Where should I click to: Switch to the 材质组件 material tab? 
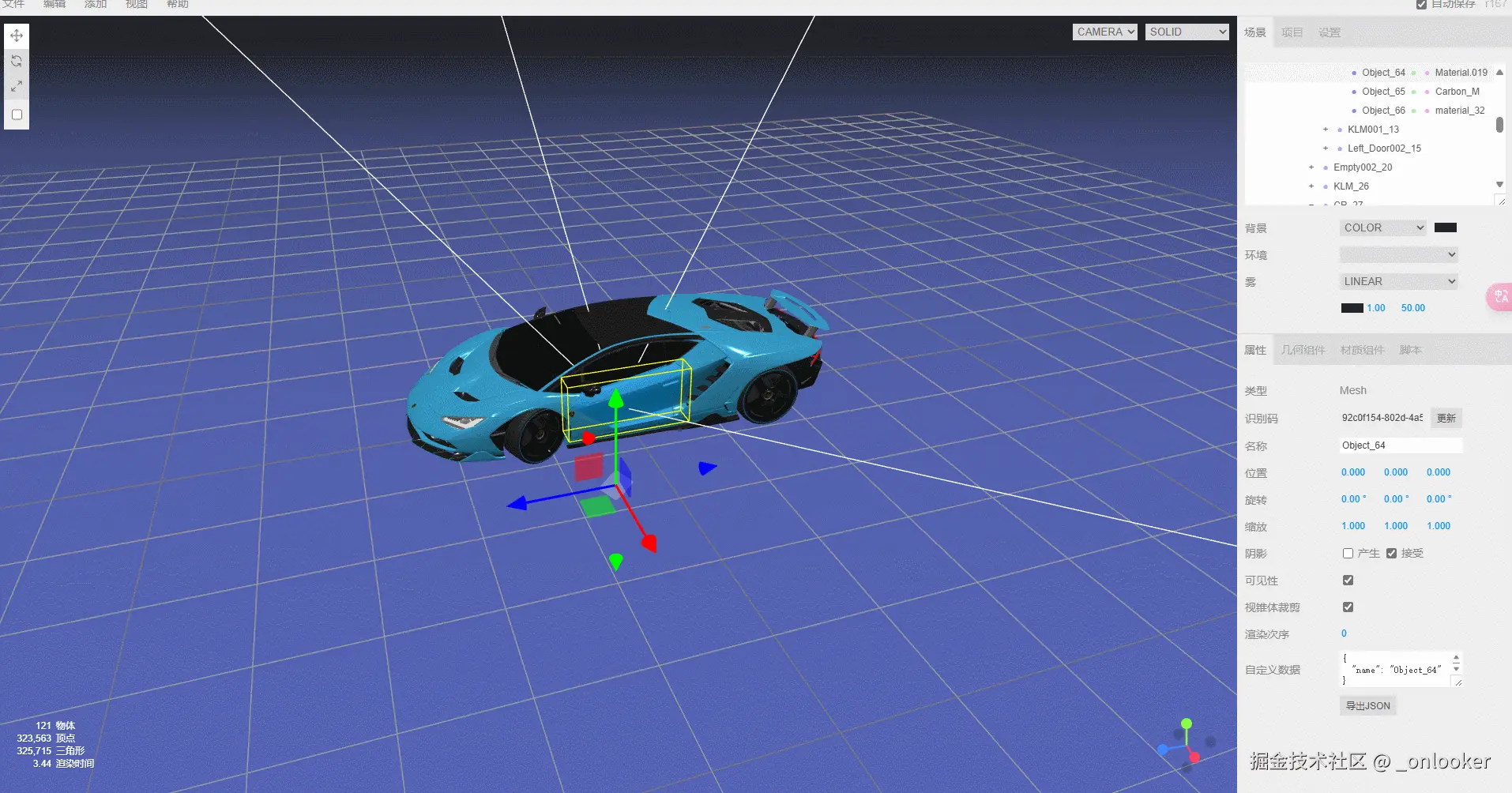coord(1363,350)
